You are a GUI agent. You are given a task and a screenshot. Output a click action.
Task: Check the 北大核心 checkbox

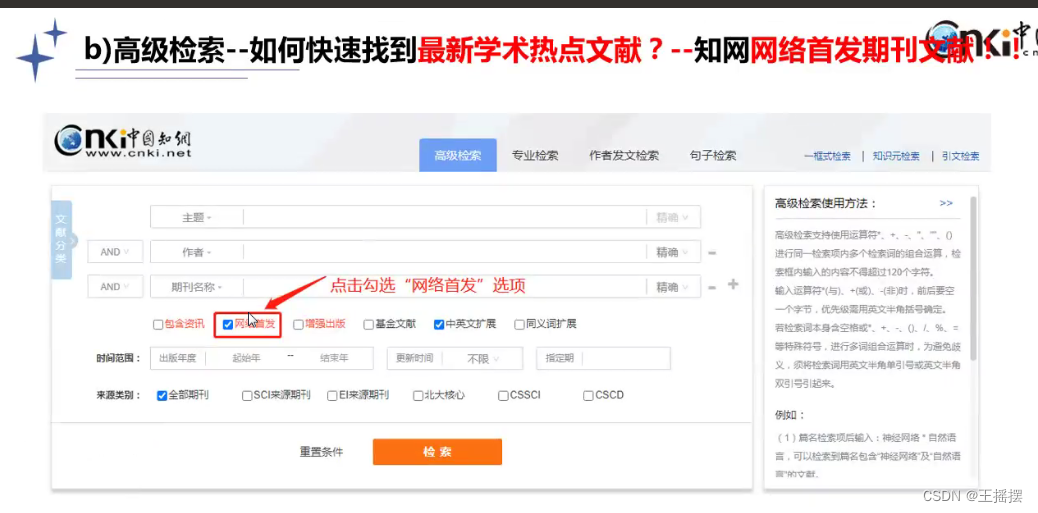tap(418, 396)
